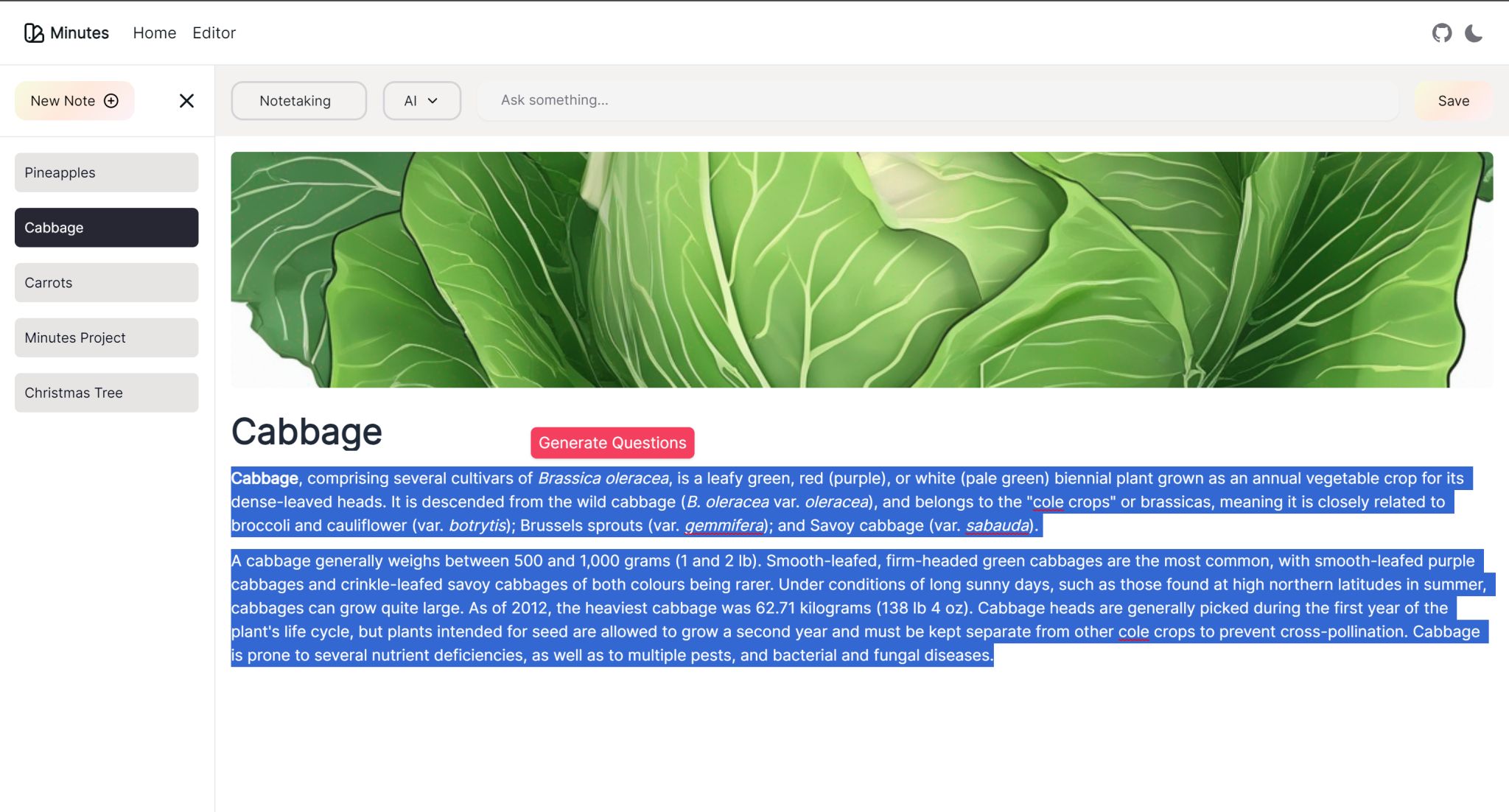Image resolution: width=1509 pixels, height=812 pixels.
Task: Select the Cabbage note in sidebar
Action: point(106,228)
